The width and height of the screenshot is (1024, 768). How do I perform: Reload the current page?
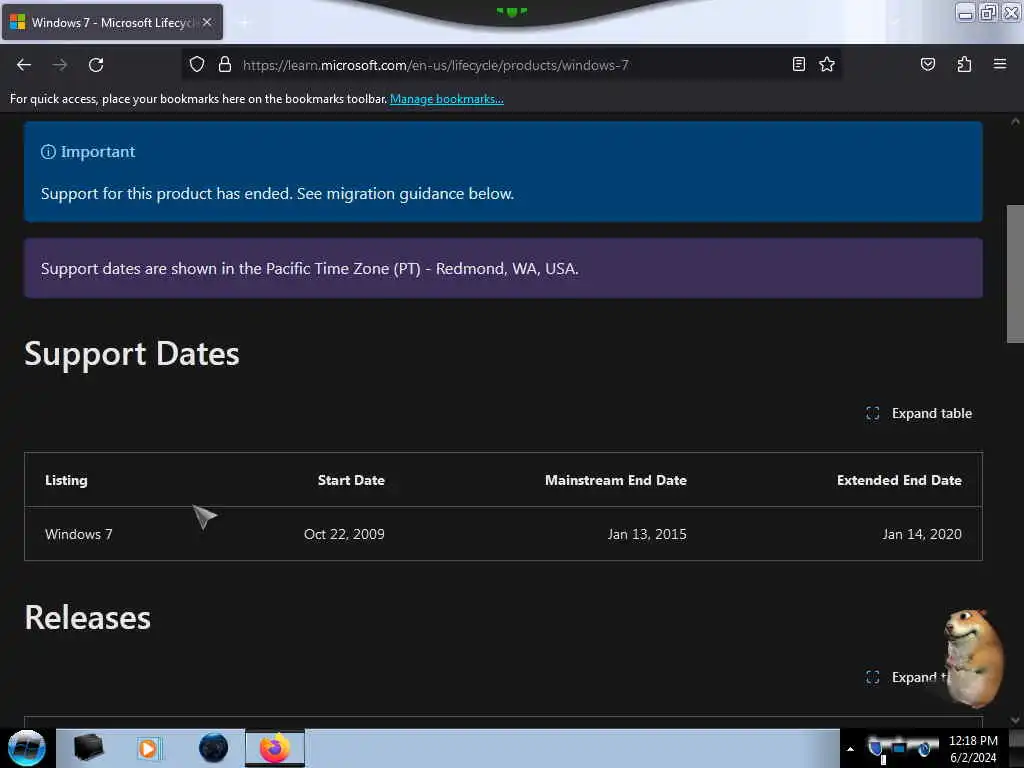[x=96, y=65]
